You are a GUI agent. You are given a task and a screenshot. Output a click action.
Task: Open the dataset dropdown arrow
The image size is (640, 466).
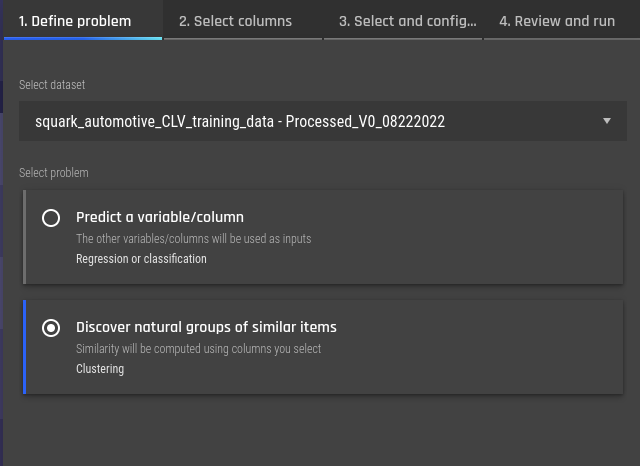coord(607,121)
